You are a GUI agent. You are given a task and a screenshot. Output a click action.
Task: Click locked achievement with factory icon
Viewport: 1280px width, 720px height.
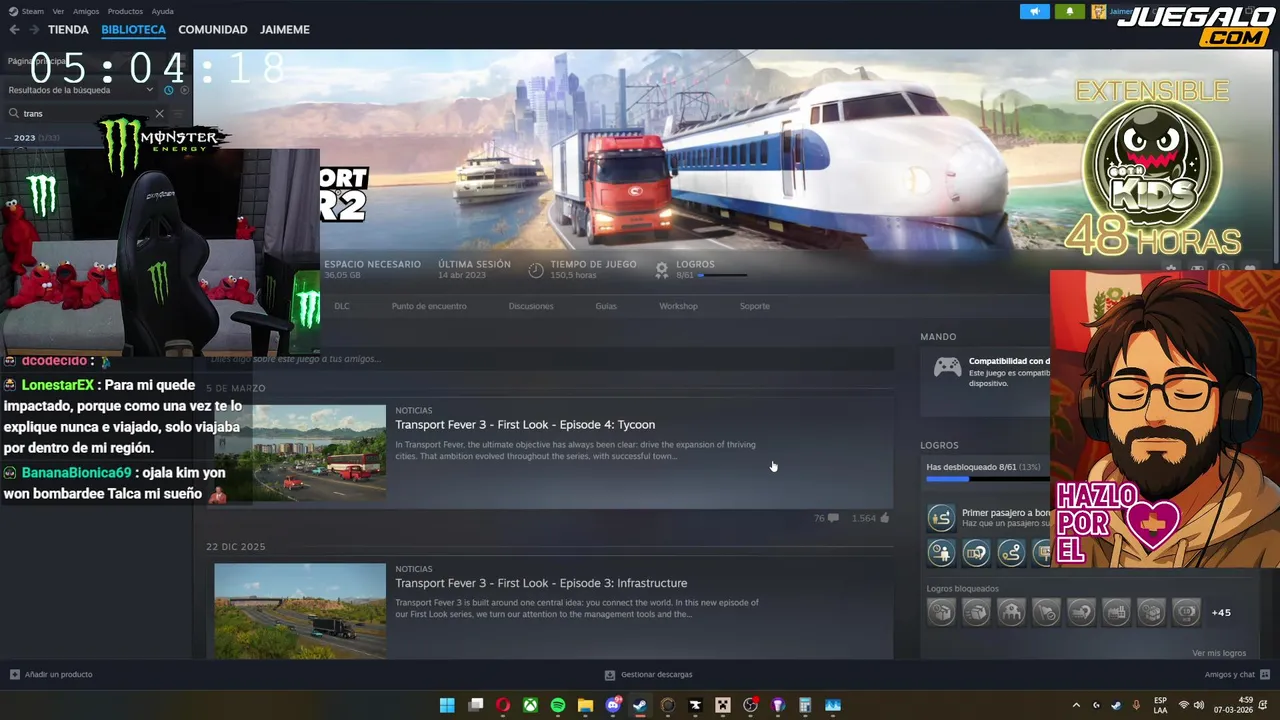[x=1116, y=612]
